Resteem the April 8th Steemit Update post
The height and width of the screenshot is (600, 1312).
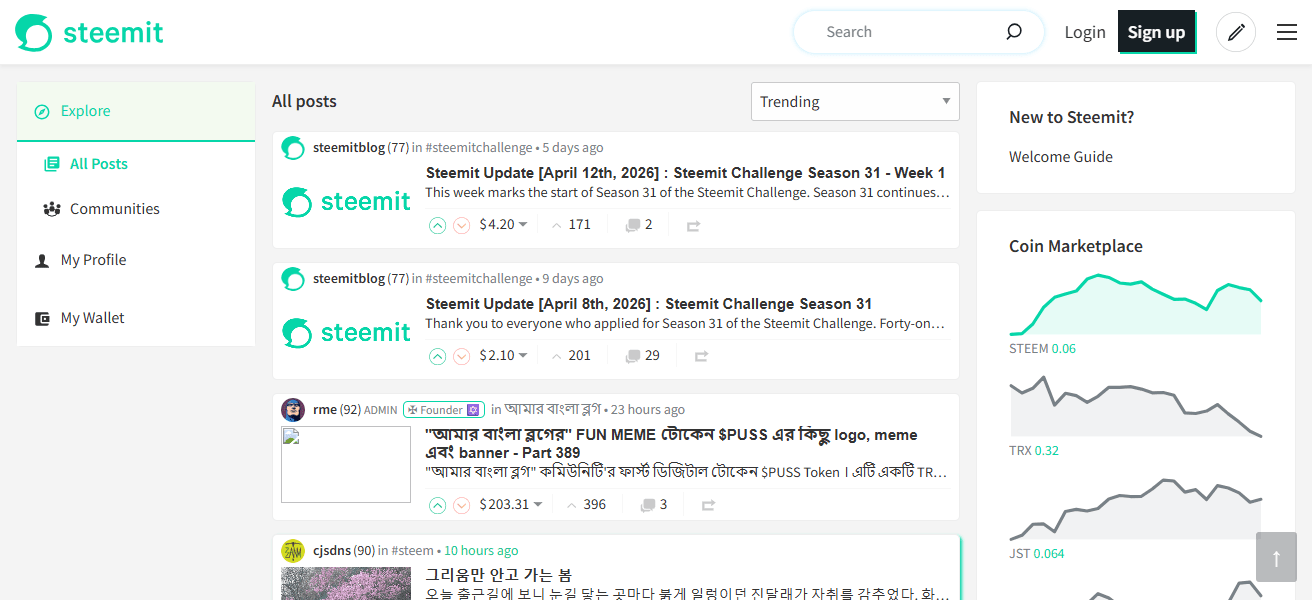point(701,357)
